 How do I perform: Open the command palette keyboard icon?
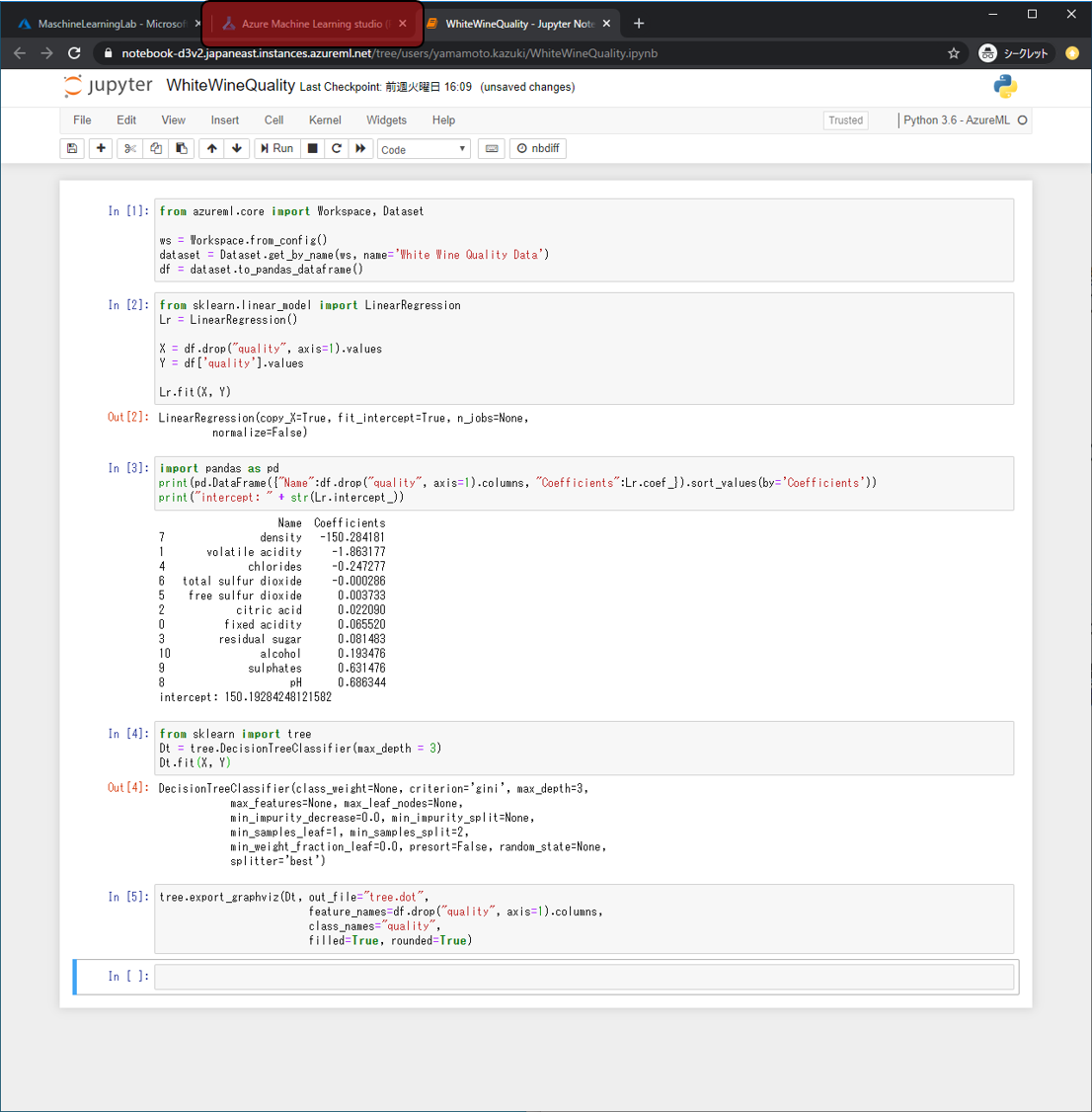coord(492,148)
